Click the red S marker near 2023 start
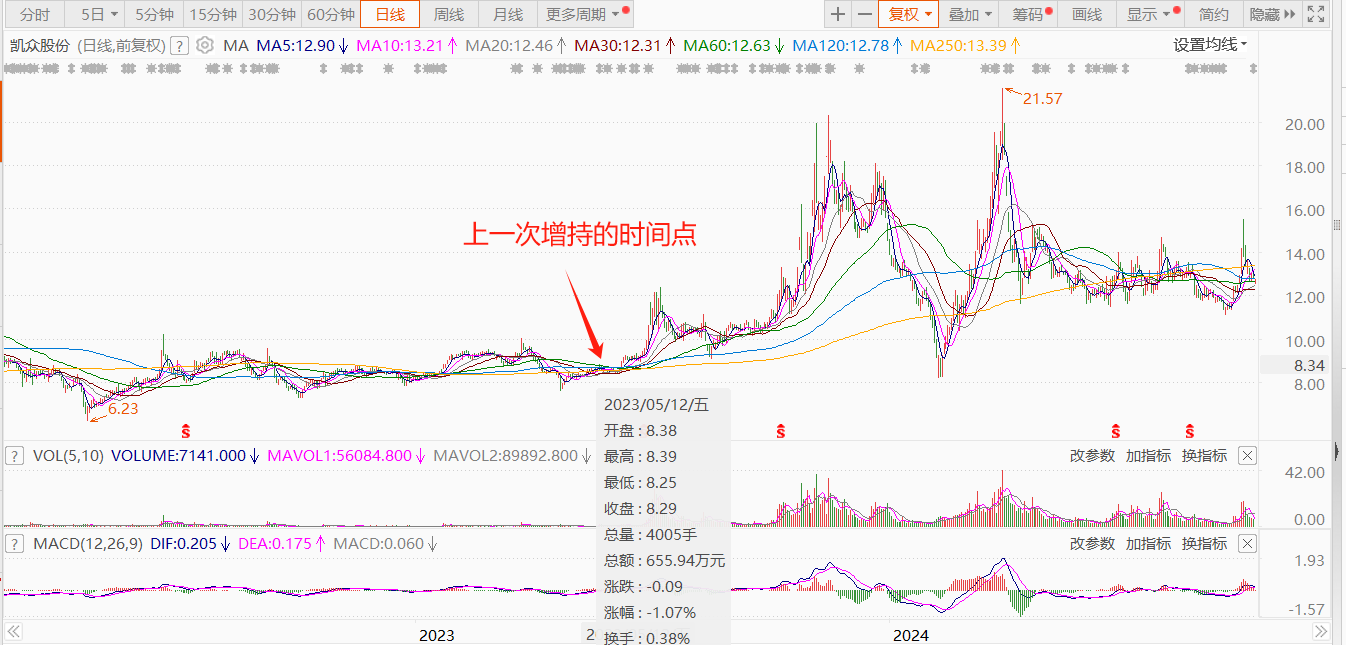 [x=185, y=431]
